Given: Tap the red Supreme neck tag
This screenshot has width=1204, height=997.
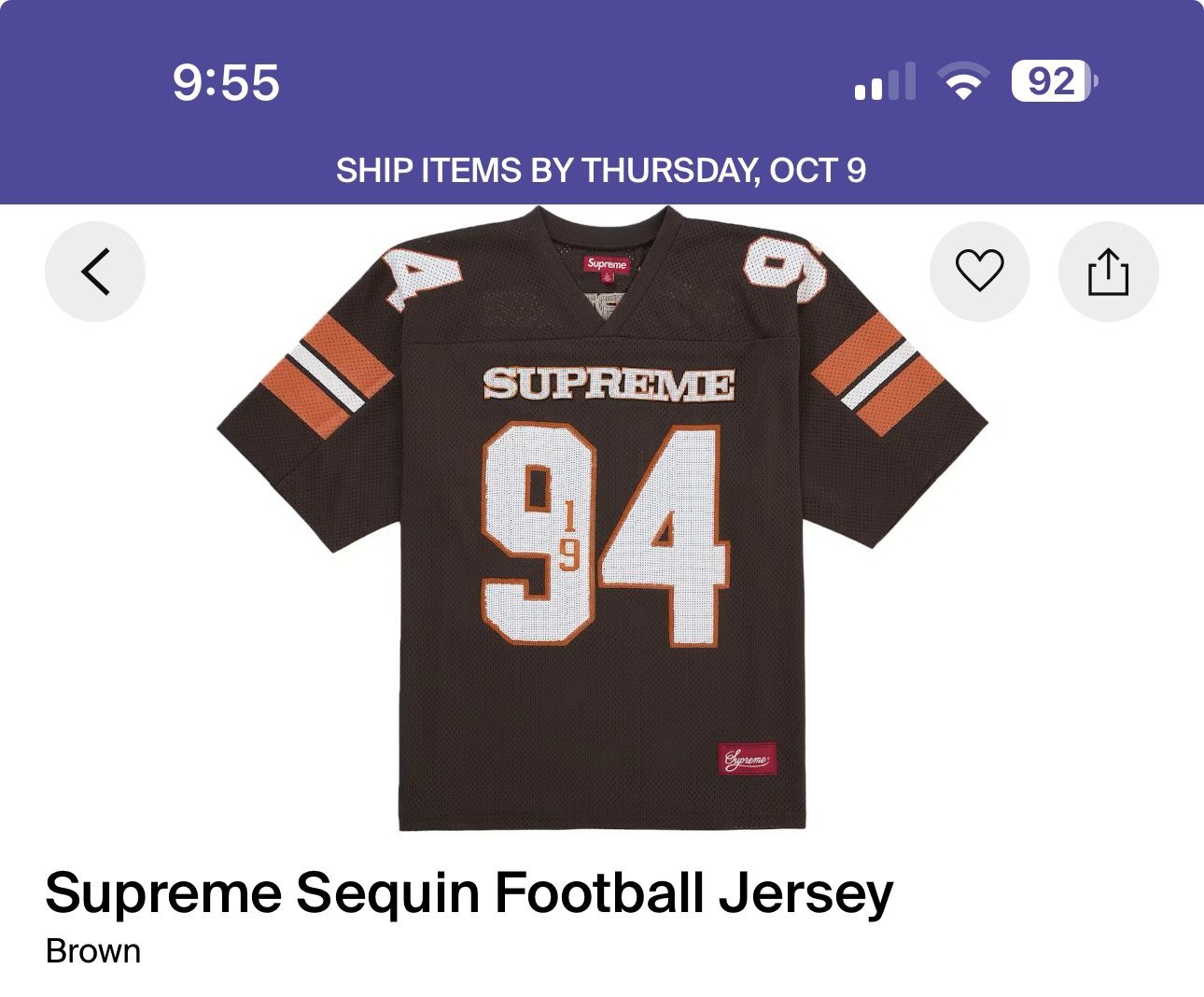Looking at the screenshot, I should click(606, 266).
